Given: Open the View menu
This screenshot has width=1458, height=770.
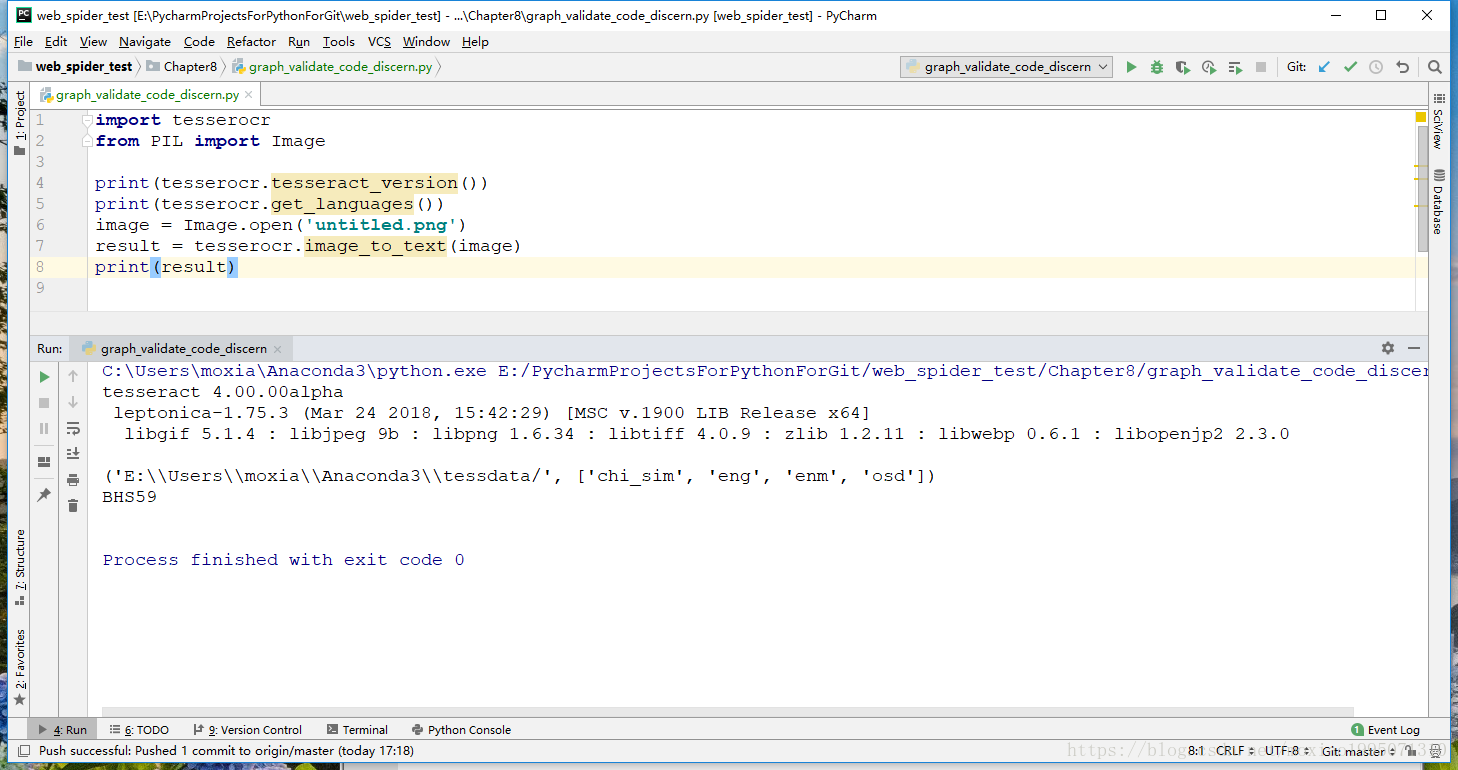Looking at the screenshot, I should (93, 42).
